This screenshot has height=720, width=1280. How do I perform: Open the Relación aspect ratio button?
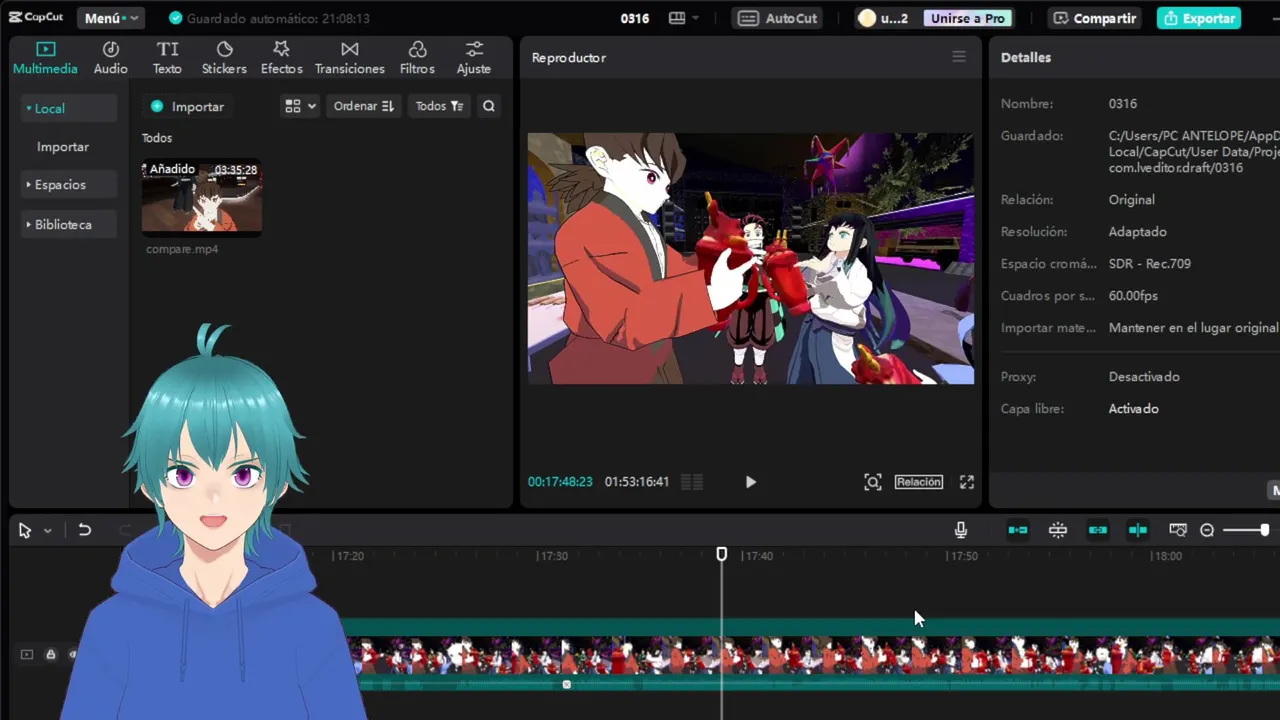coord(918,482)
